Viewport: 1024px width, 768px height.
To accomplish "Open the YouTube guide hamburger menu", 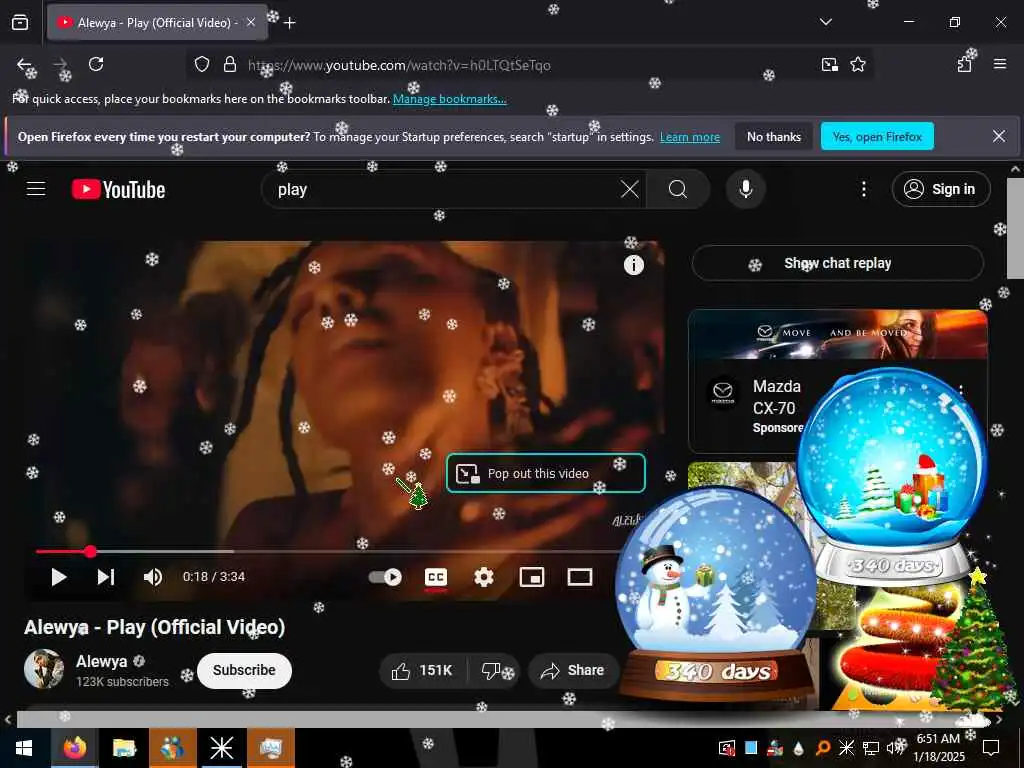I will [36, 189].
